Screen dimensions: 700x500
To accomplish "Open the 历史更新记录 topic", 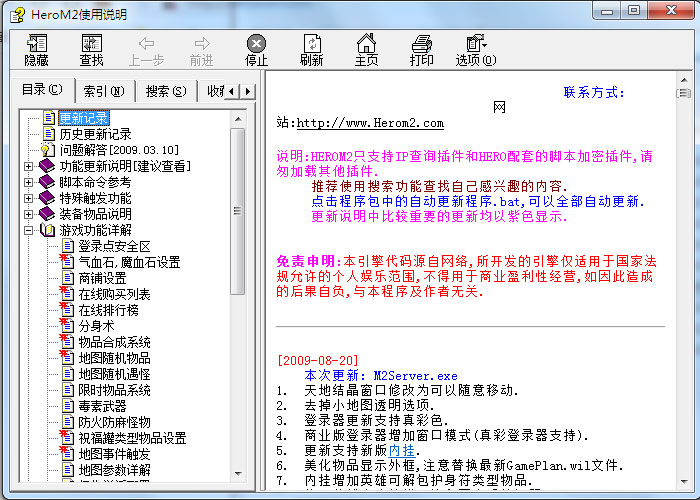I will point(95,134).
